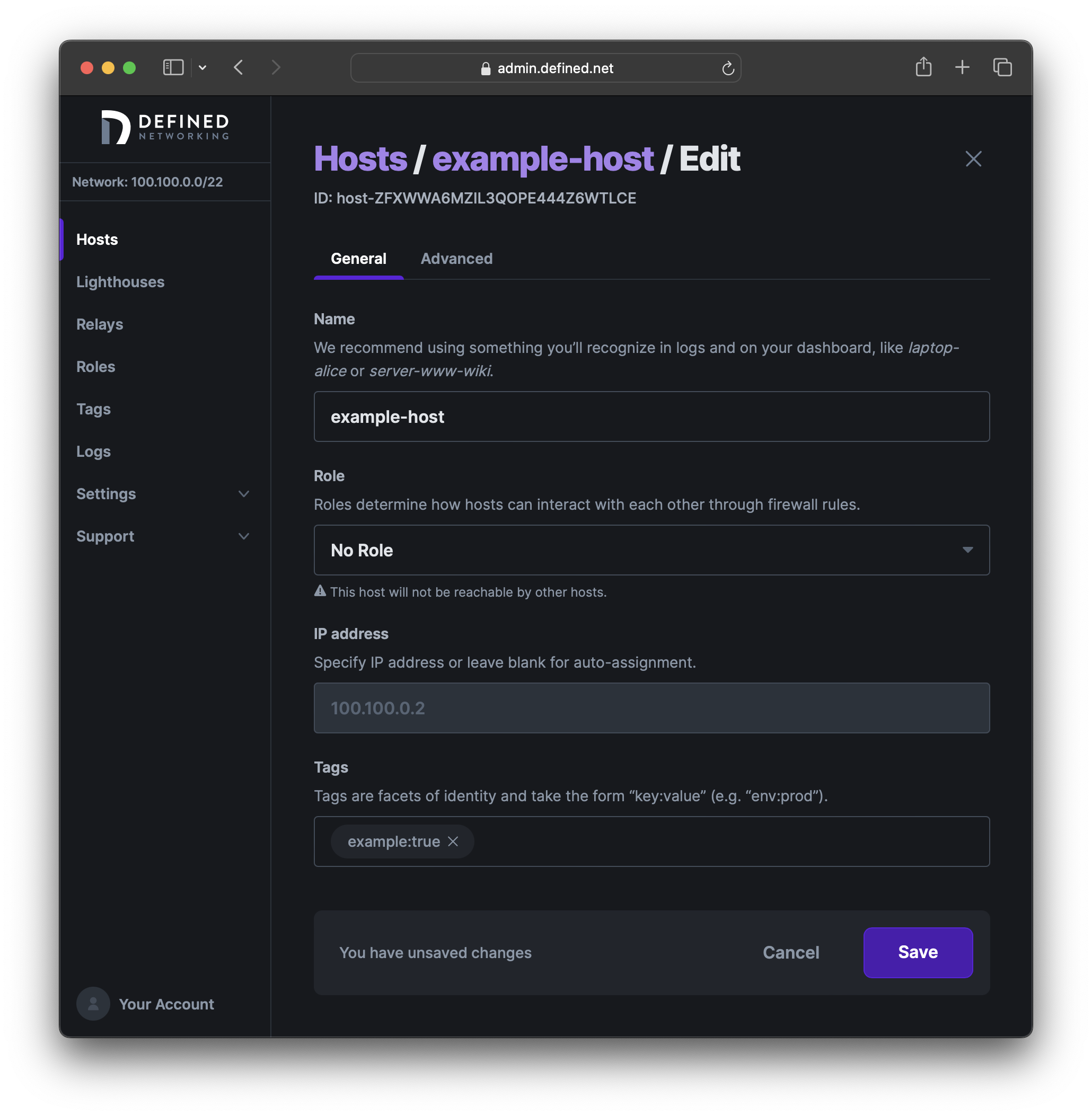The width and height of the screenshot is (1092, 1116).
Task: Switch to the Advanced tab
Action: 456,259
